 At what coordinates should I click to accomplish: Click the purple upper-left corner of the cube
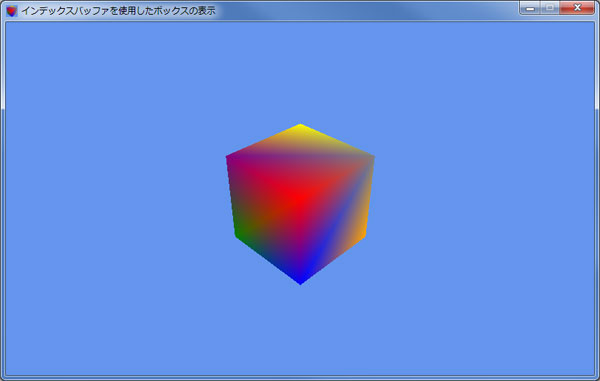[x=228, y=157]
